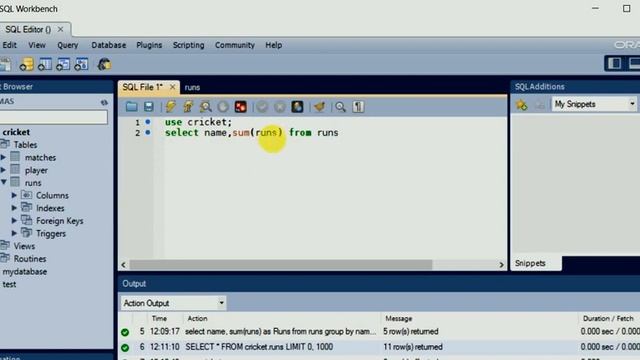Open the View menu
Viewport: 640px width, 360px height.
37,45
